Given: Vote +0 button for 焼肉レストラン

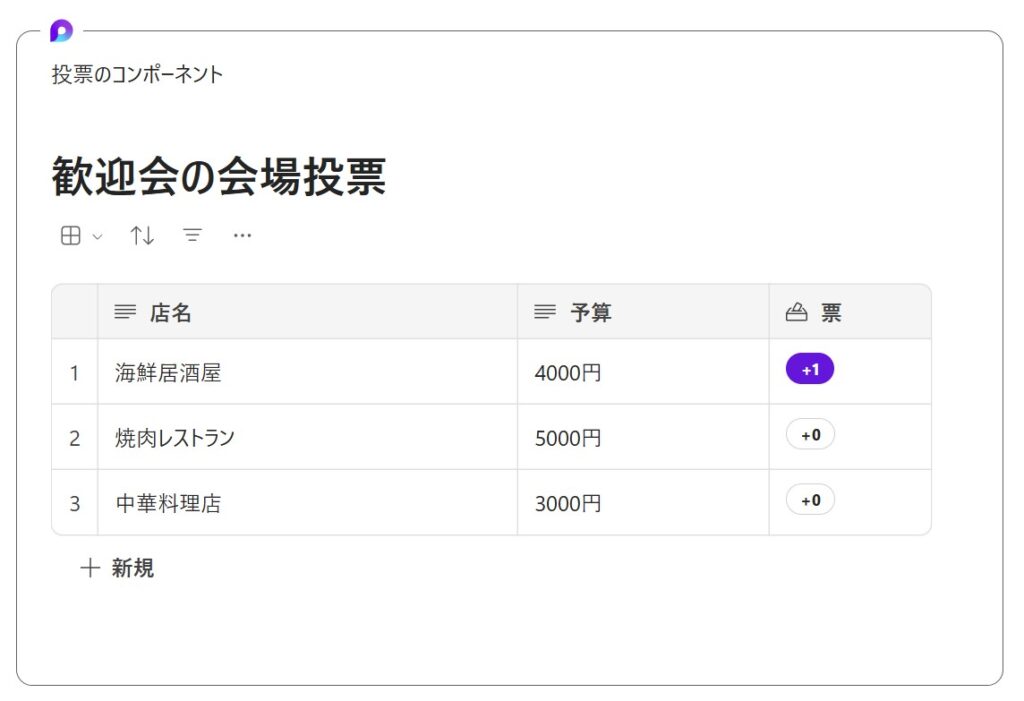Looking at the screenshot, I should click(x=810, y=435).
